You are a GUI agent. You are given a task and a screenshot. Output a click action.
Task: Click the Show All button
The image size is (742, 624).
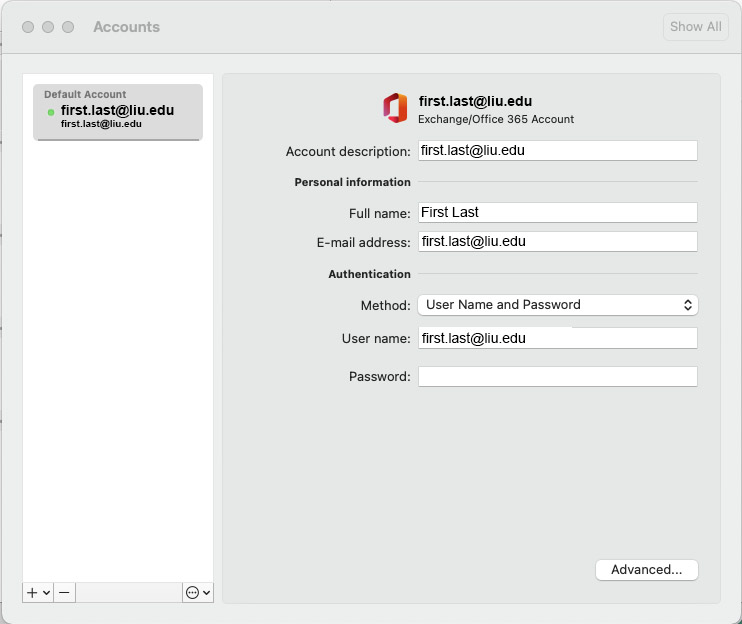pos(695,27)
